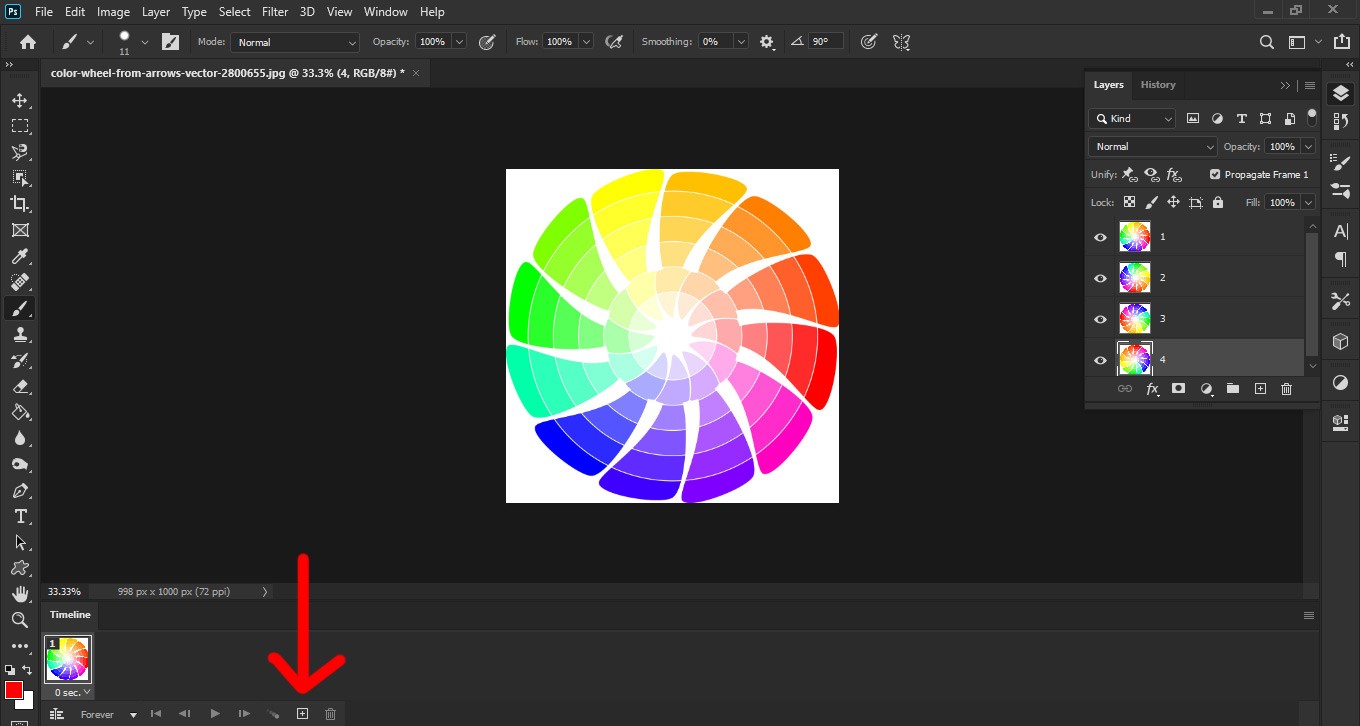Click the red foreground color swatch
Image resolution: width=1360 pixels, height=726 pixels.
pos(14,690)
